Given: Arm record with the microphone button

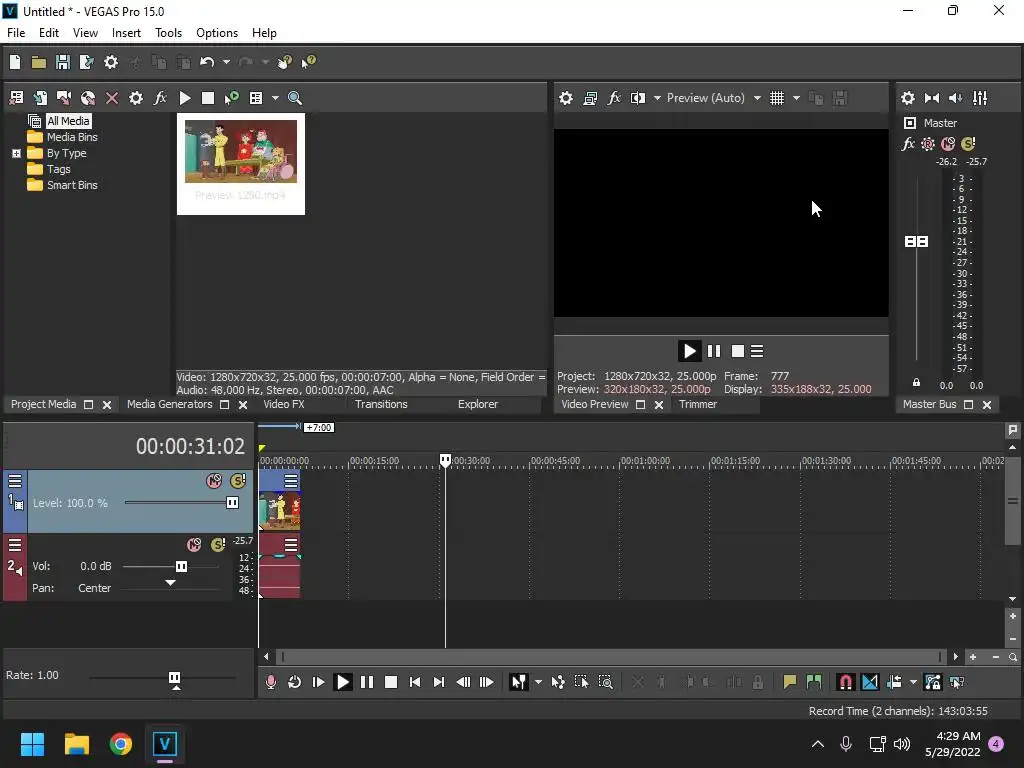Looking at the screenshot, I should (270, 682).
